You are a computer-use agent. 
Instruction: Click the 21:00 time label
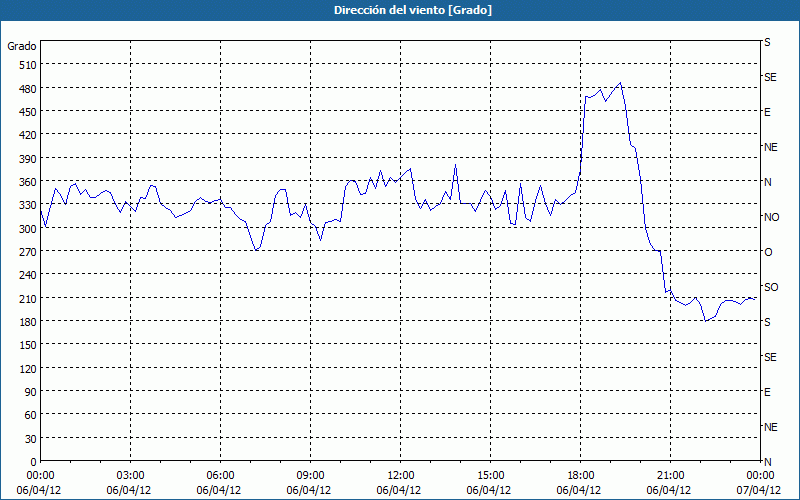(670, 476)
